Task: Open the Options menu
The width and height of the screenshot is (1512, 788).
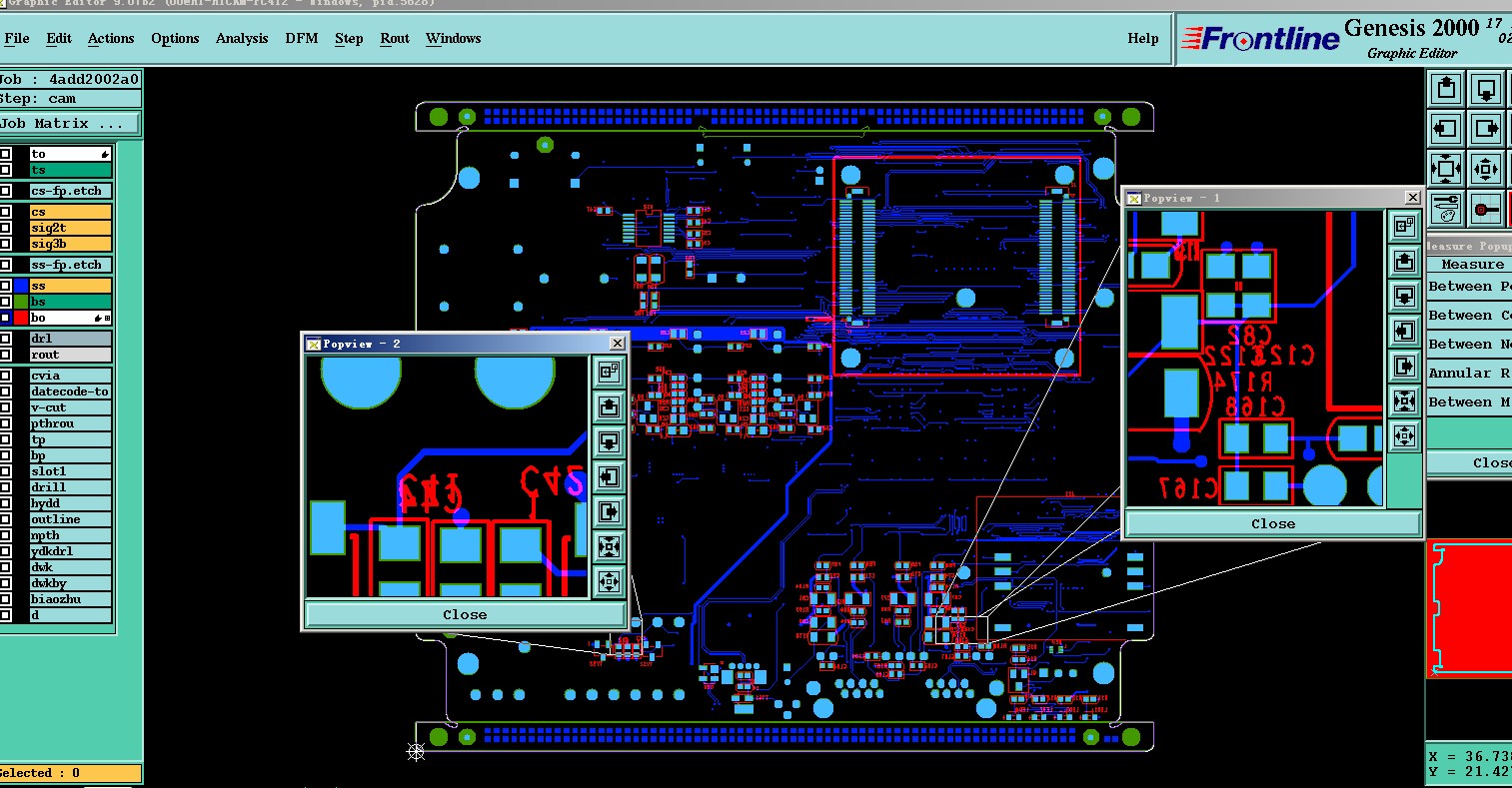Action: [175, 39]
